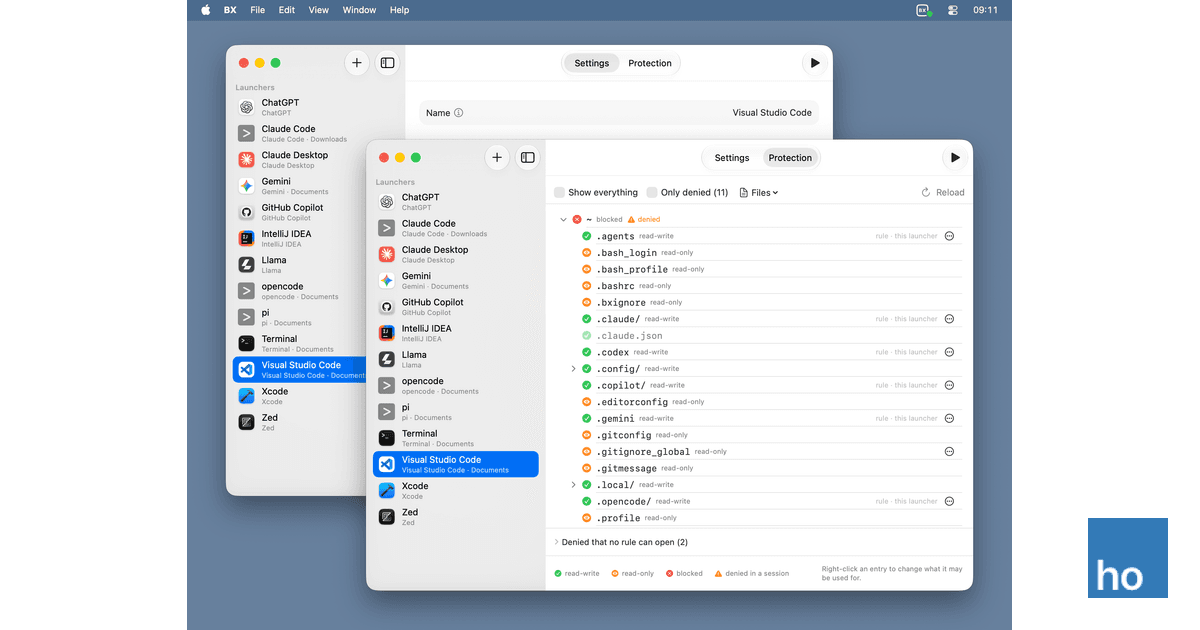Open the Help menu
This screenshot has width=1200, height=630.
(x=399, y=10)
